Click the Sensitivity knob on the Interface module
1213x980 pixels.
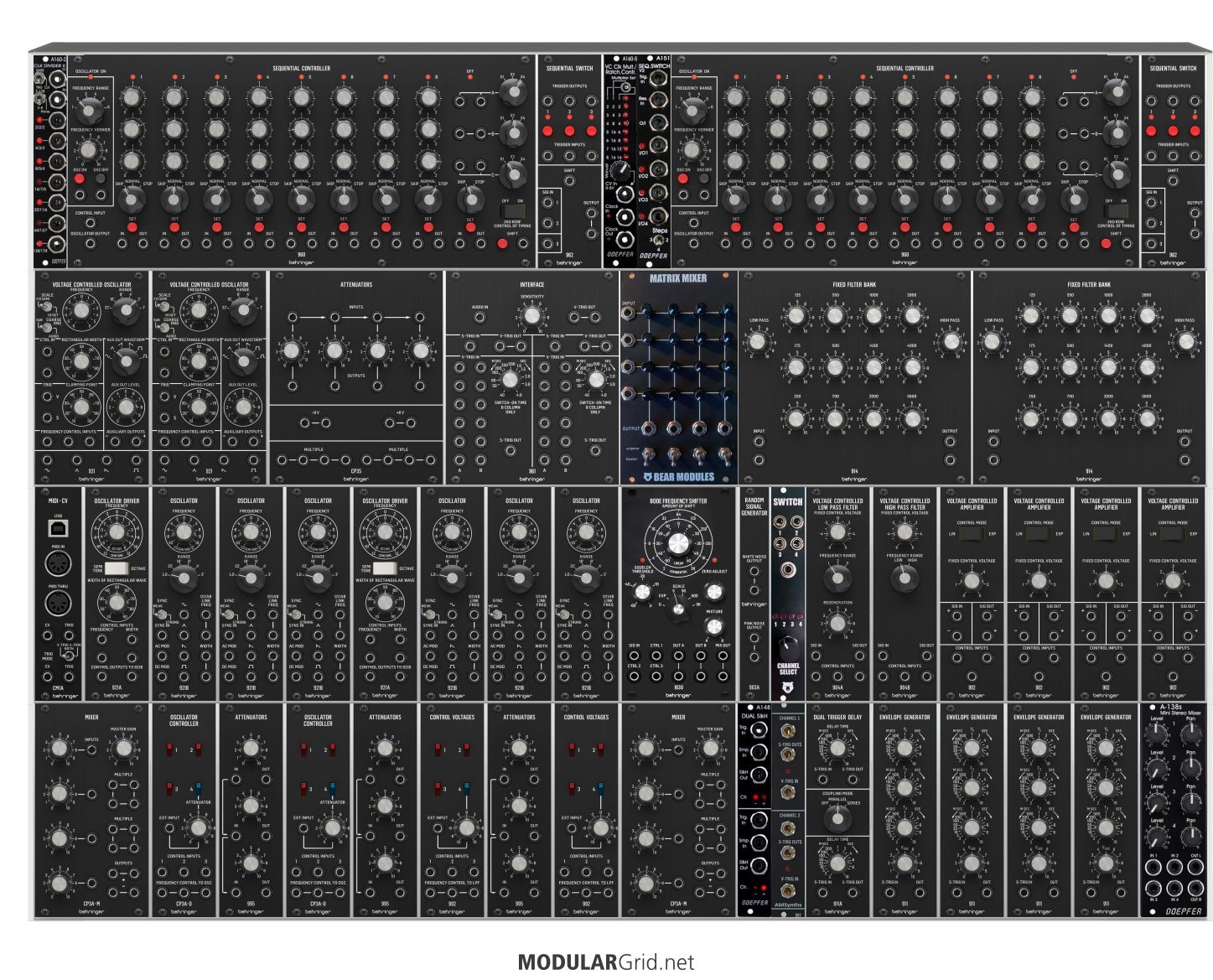[x=531, y=316]
